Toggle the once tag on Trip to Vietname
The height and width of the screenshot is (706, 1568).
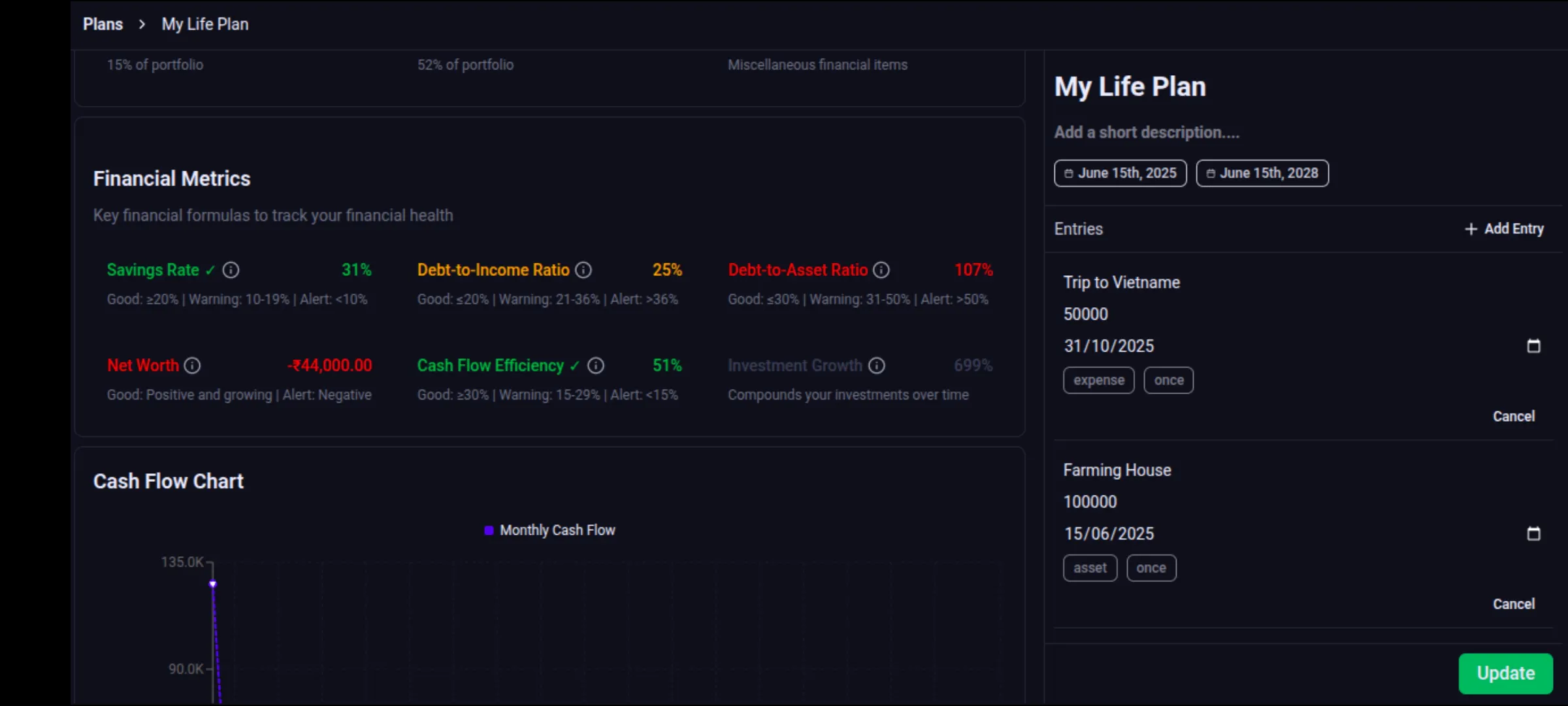coord(1169,380)
